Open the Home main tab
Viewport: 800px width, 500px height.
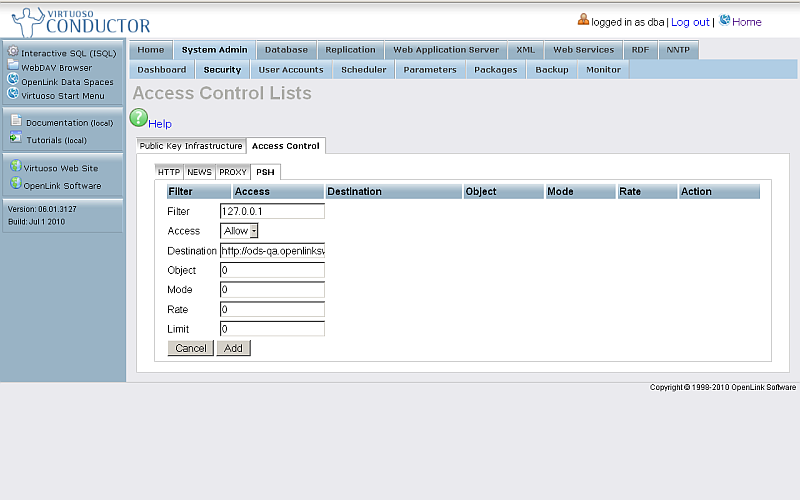point(151,50)
